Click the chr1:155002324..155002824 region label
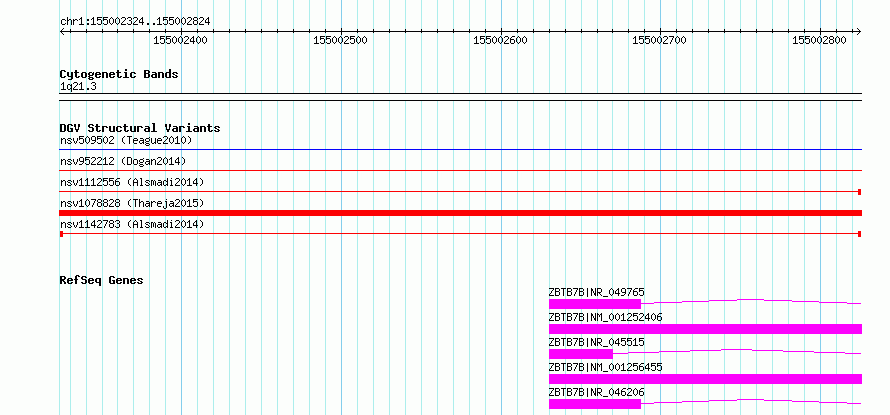890x415 pixels. [x=135, y=22]
